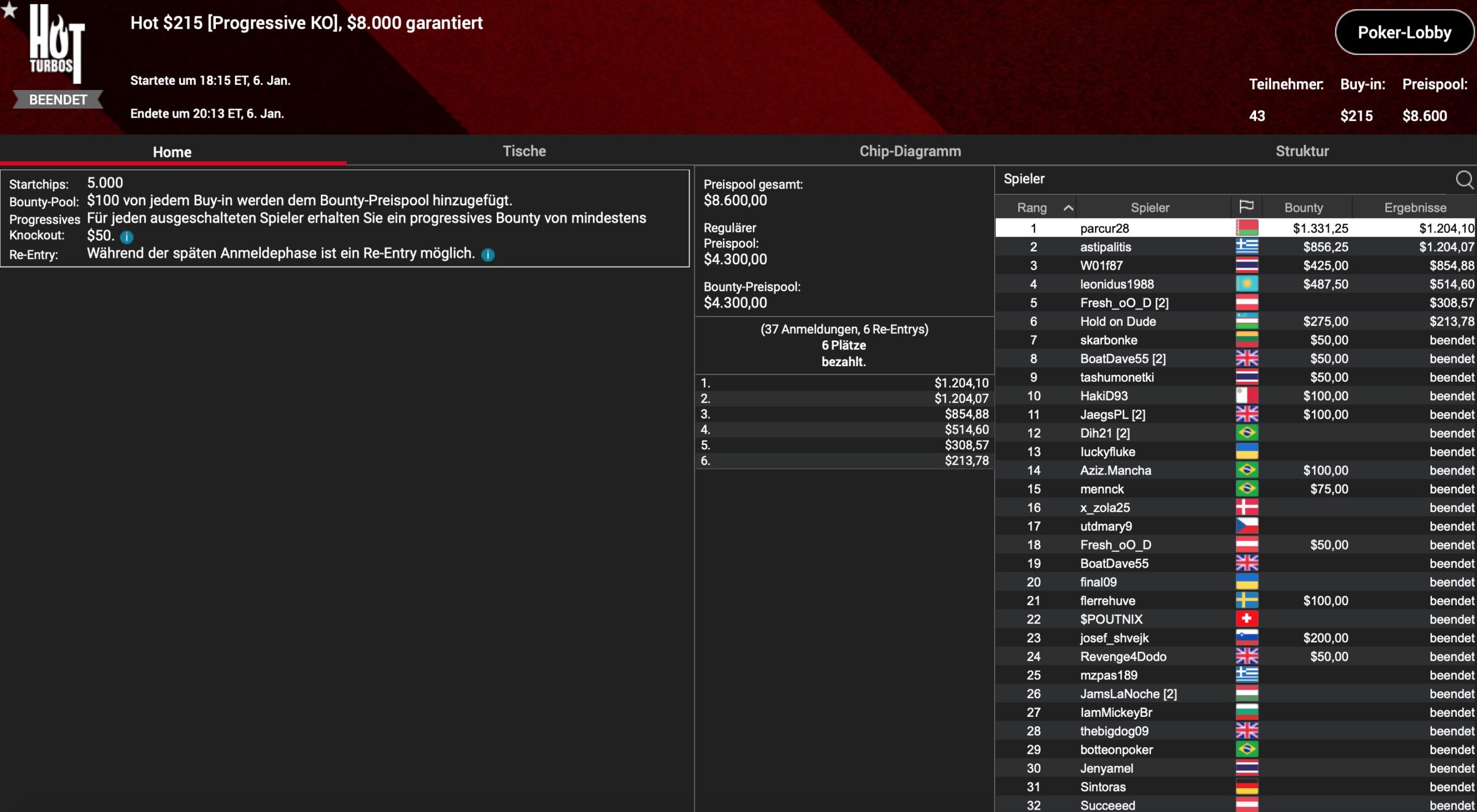This screenshot has width=1477, height=812.
Task: Sort by the Ergebnisse column header
Action: coord(1415,208)
